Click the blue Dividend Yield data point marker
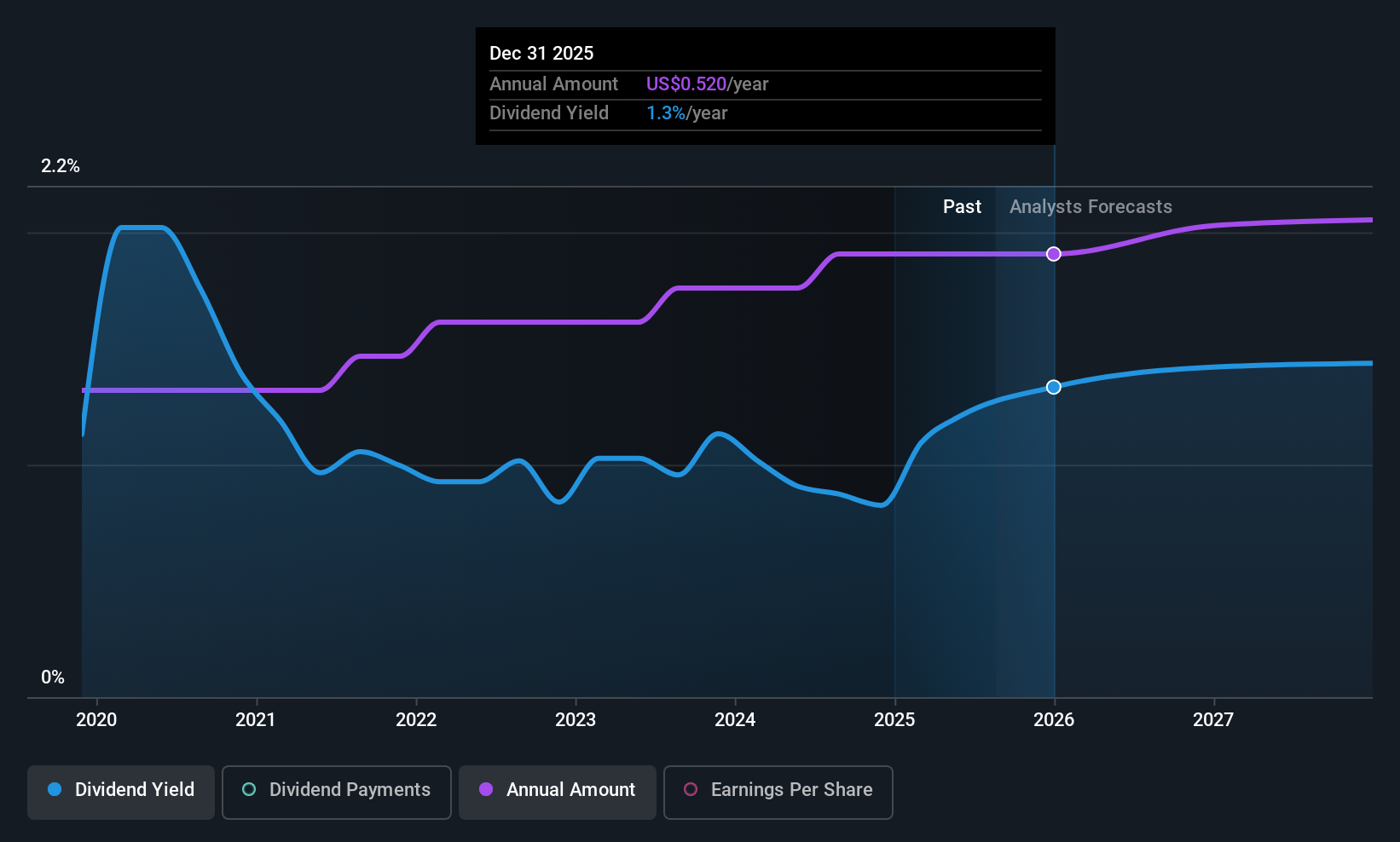This screenshot has width=1400, height=842. pyautogui.click(x=1054, y=387)
